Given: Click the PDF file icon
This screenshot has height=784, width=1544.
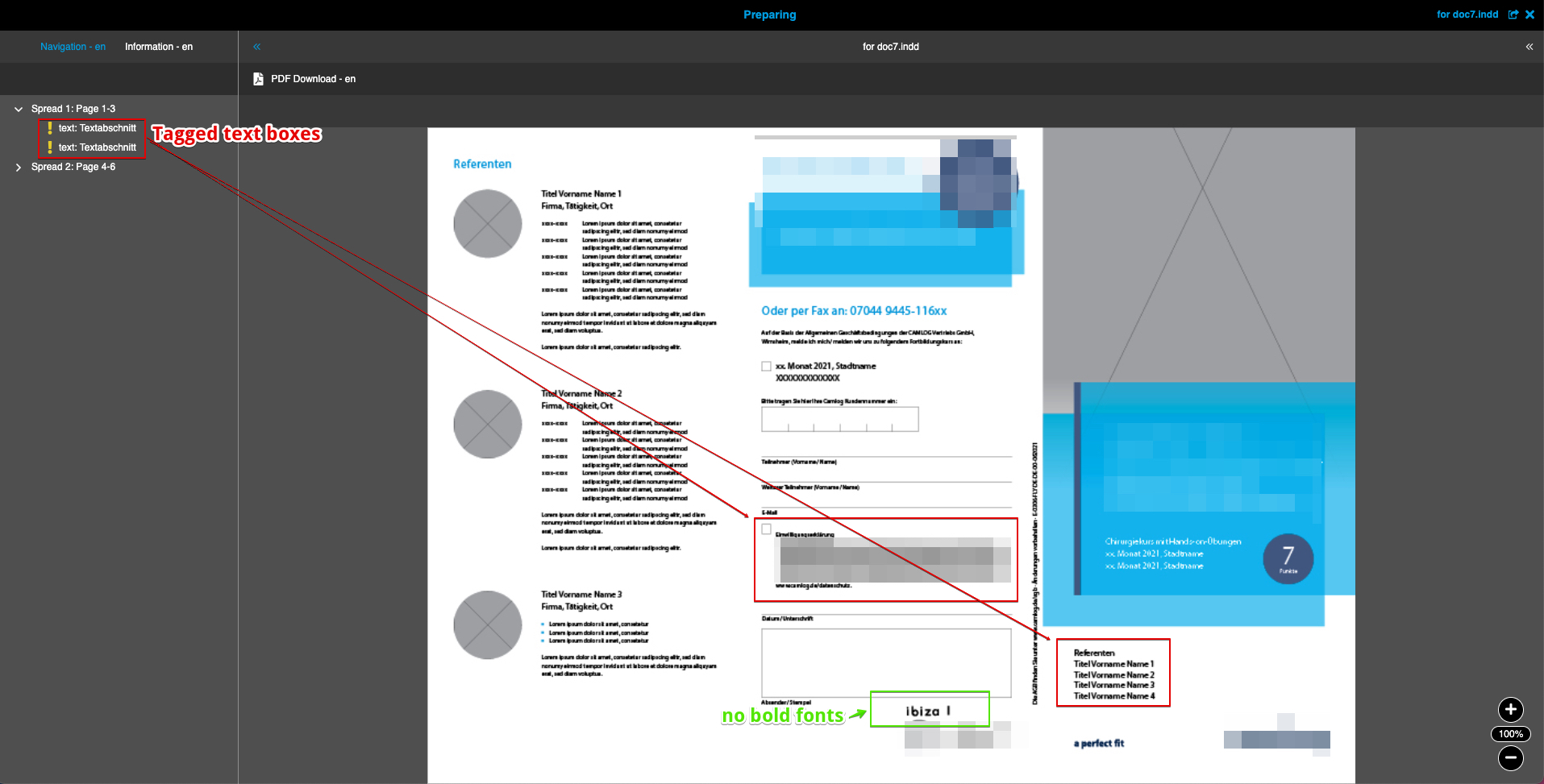Looking at the screenshot, I should [x=258, y=79].
